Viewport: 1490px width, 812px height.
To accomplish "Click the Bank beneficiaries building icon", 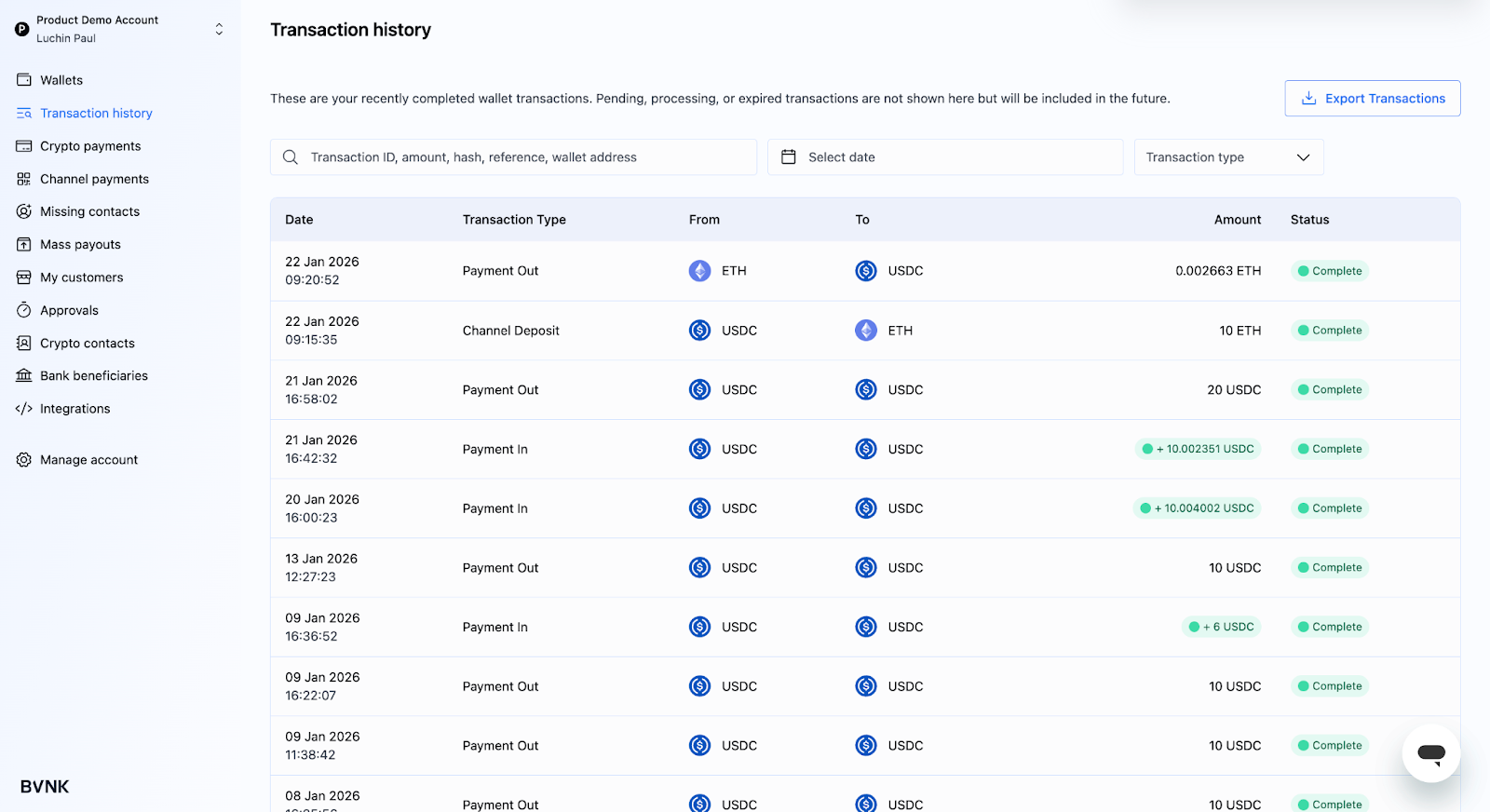I will [x=24, y=376].
